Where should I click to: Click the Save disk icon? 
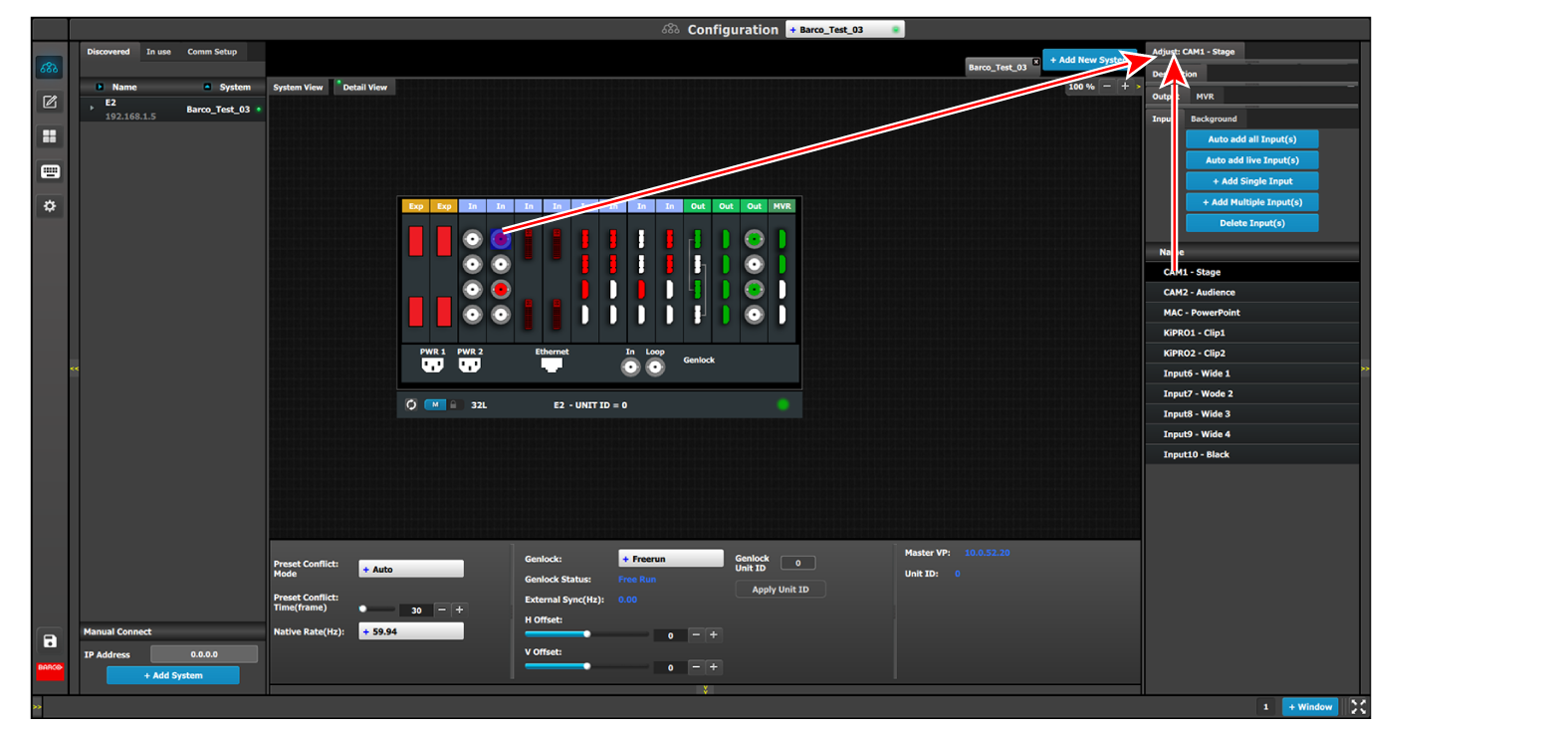(50, 641)
